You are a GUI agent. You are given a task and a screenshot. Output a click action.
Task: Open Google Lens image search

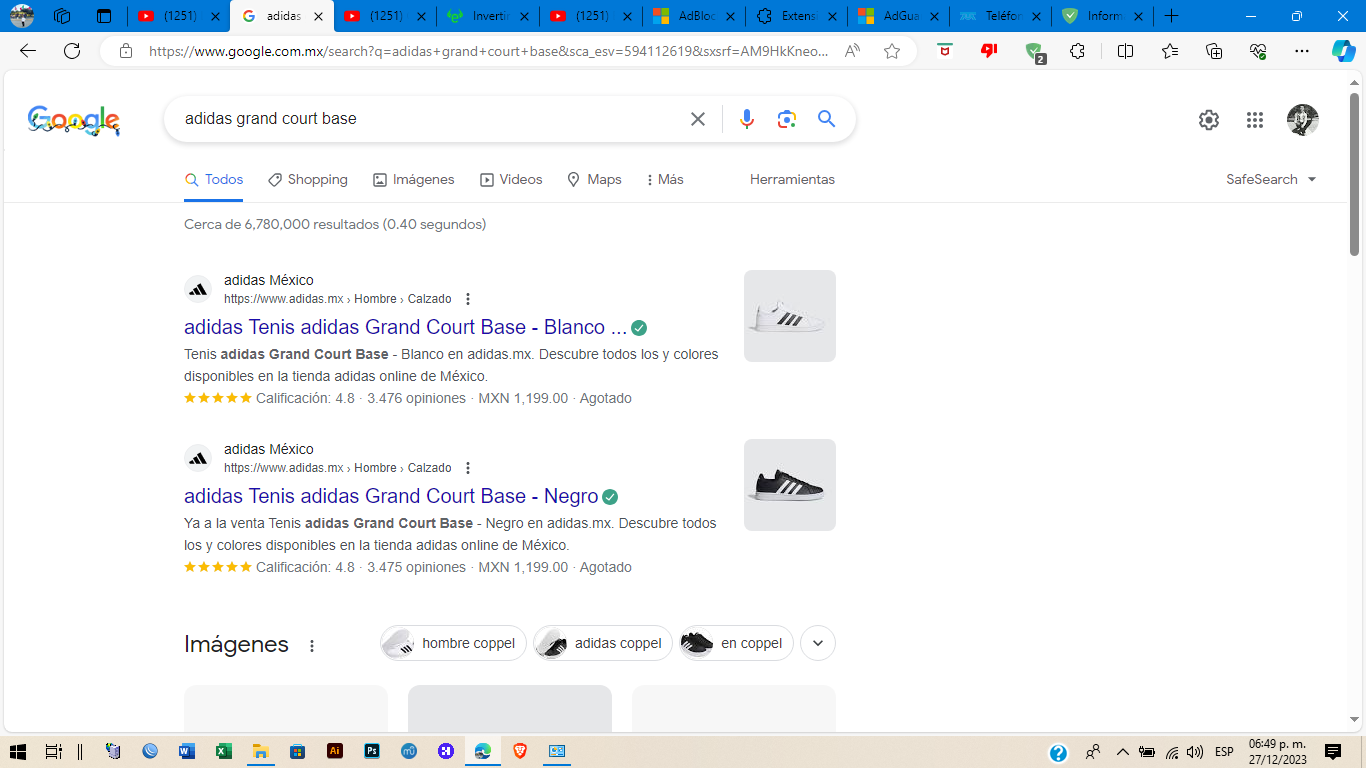786,119
